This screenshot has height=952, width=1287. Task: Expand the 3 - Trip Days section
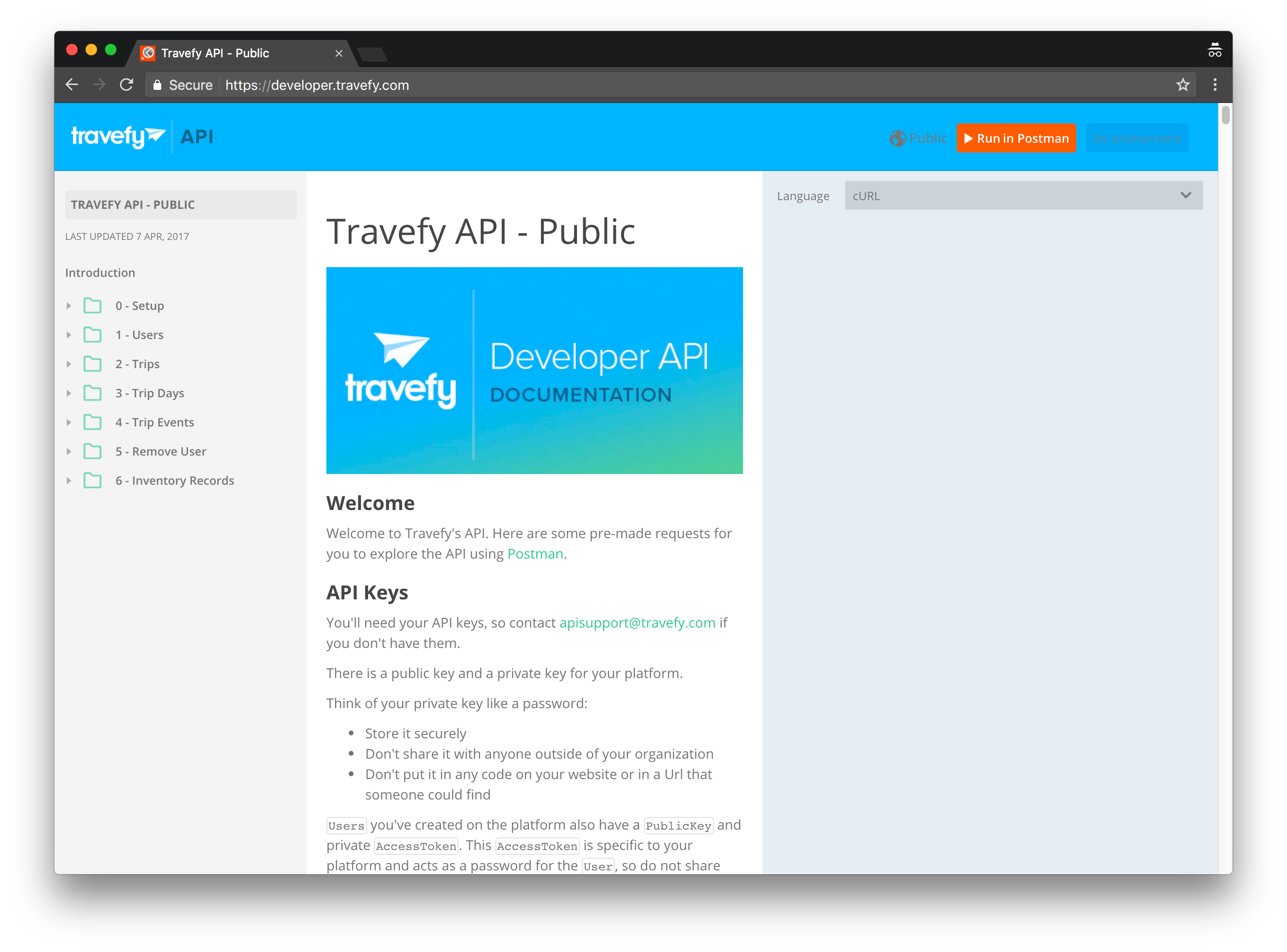coord(69,393)
